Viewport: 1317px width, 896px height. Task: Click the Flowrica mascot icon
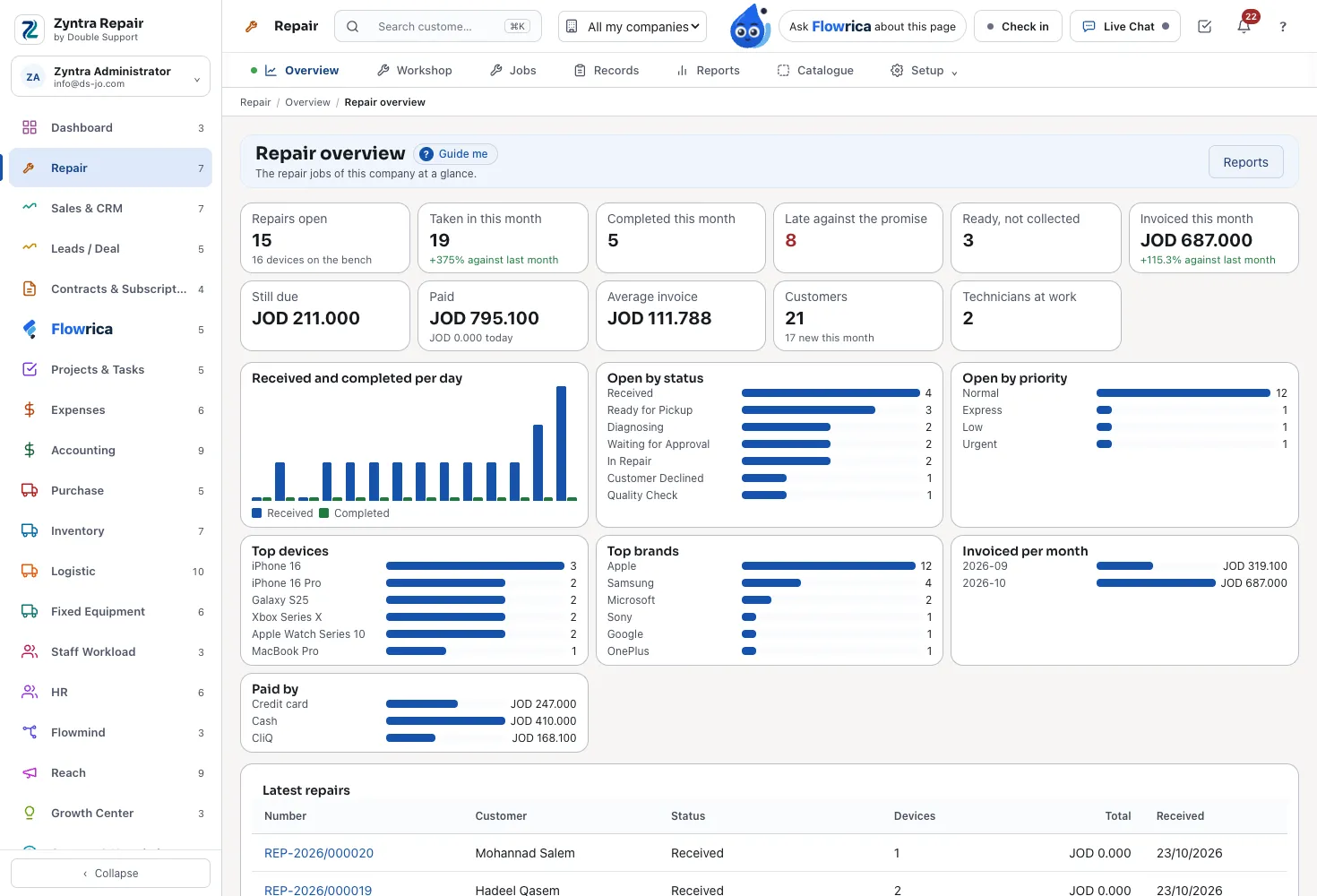click(750, 26)
